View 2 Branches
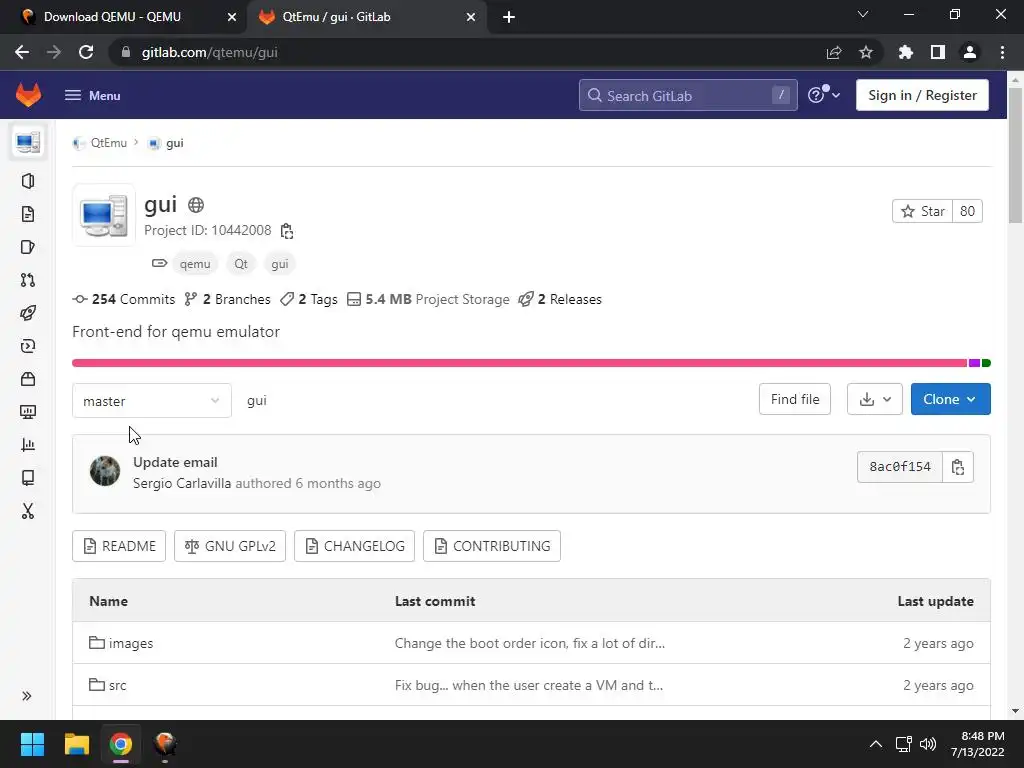 point(227,299)
